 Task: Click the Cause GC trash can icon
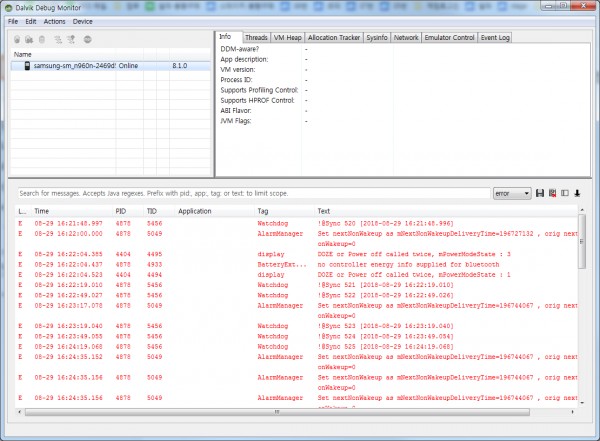coord(42,39)
